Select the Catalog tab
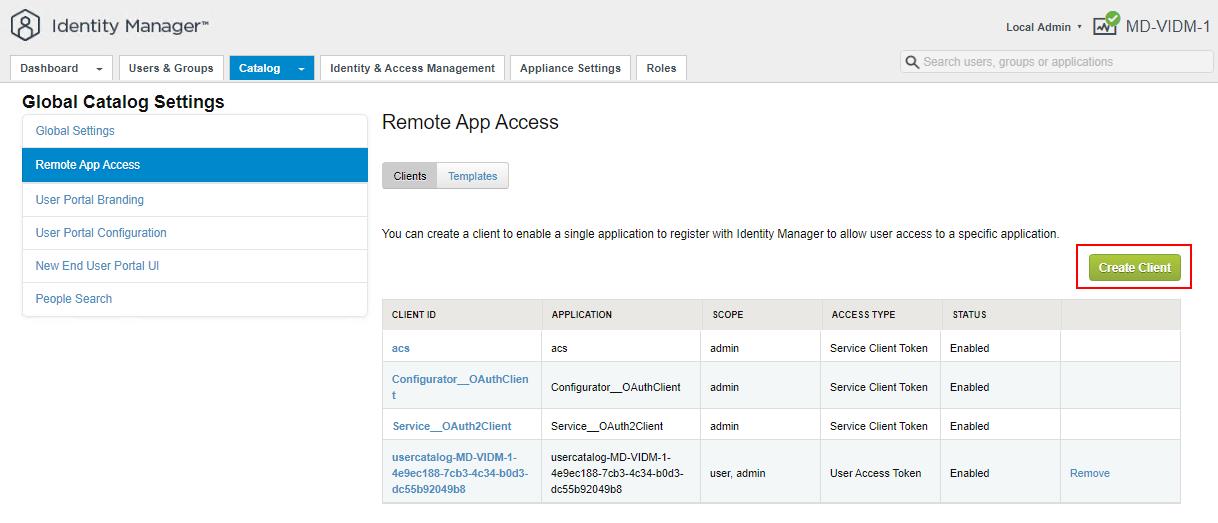Viewport: 1218px width, 523px height. pos(260,68)
